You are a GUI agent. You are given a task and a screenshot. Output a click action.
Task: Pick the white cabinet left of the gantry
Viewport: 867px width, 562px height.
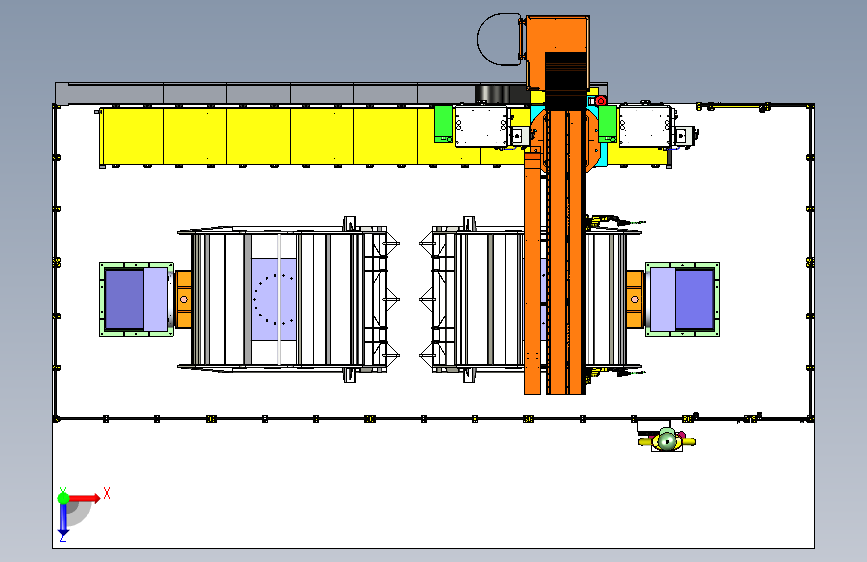tap(480, 126)
